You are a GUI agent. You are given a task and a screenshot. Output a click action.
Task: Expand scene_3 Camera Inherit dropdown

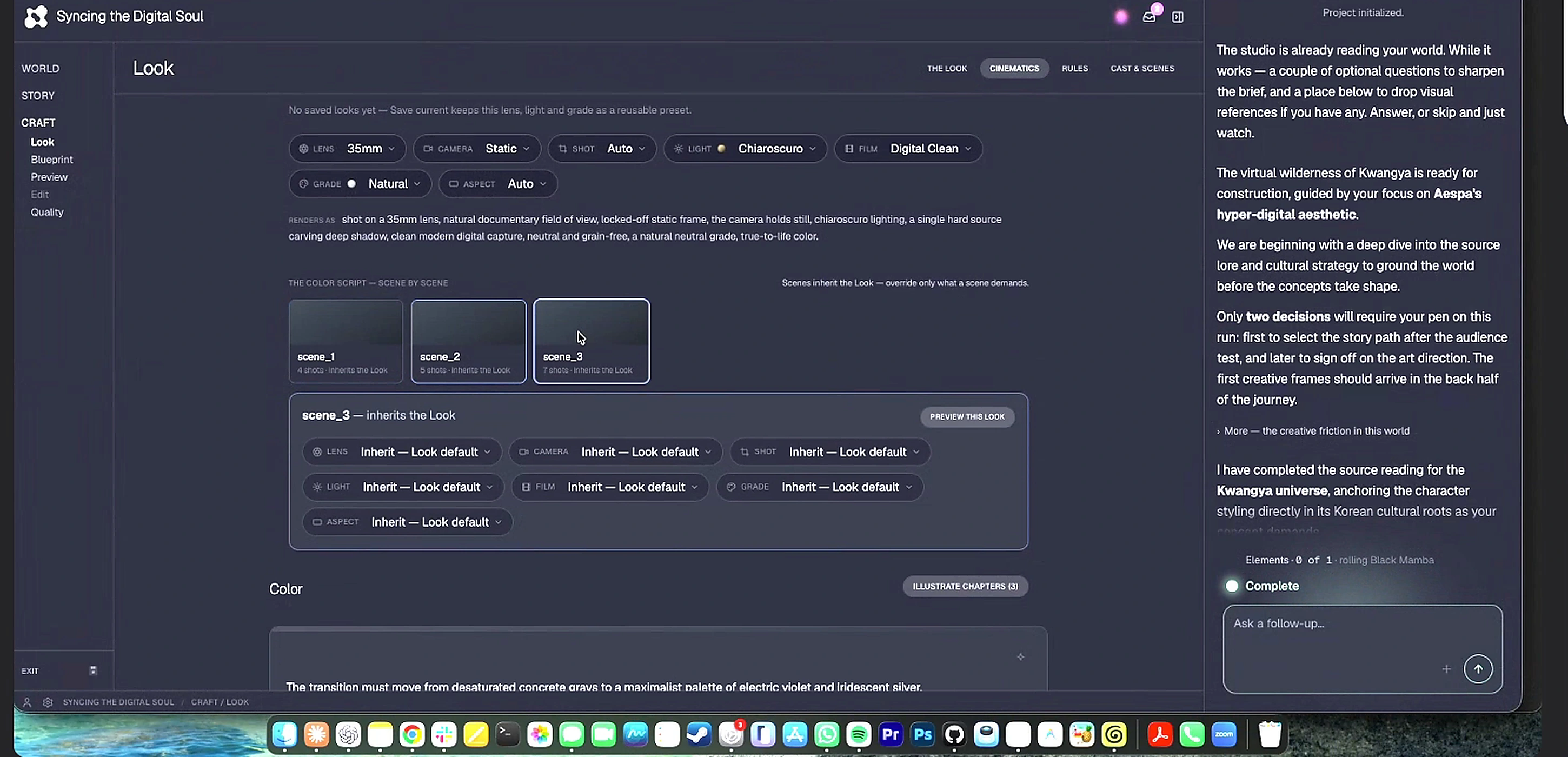pyautogui.click(x=615, y=451)
